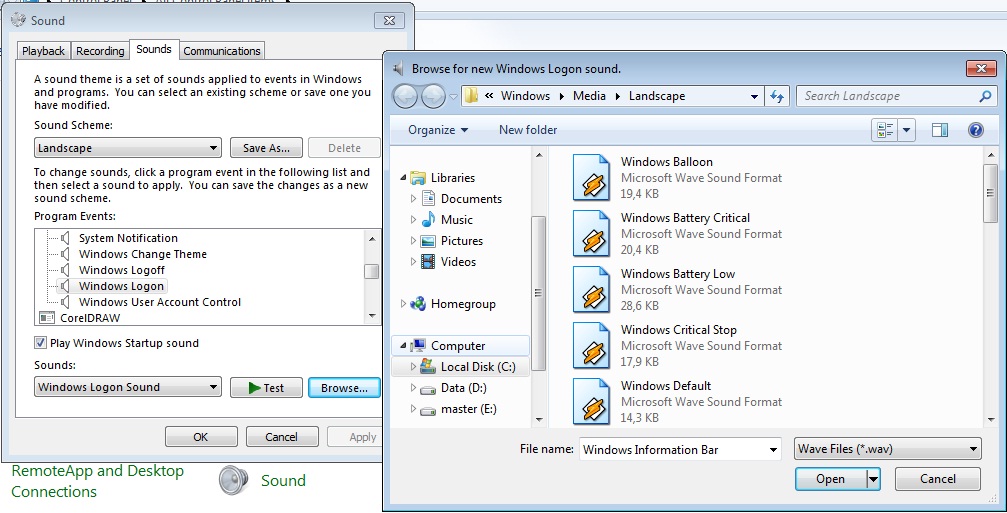
Task: Select Windows Logoff in Program Events
Action: click(121, 270)
